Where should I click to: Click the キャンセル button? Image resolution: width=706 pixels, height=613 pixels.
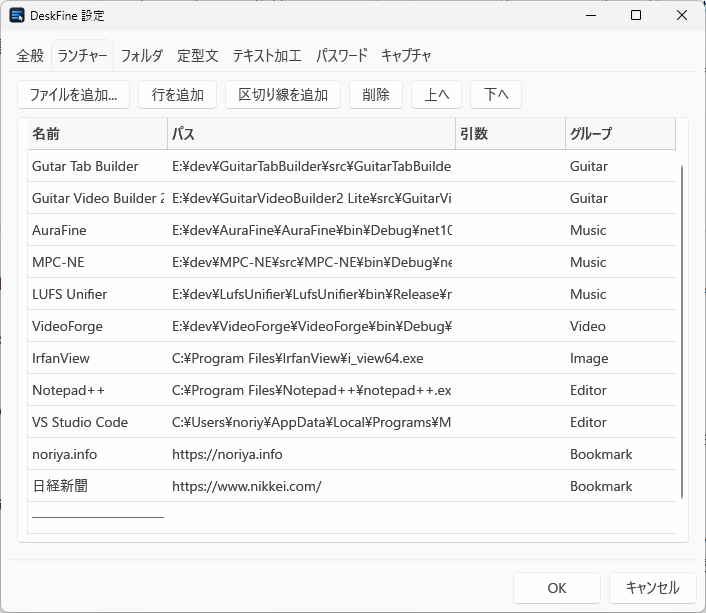(x=652, y=588)
